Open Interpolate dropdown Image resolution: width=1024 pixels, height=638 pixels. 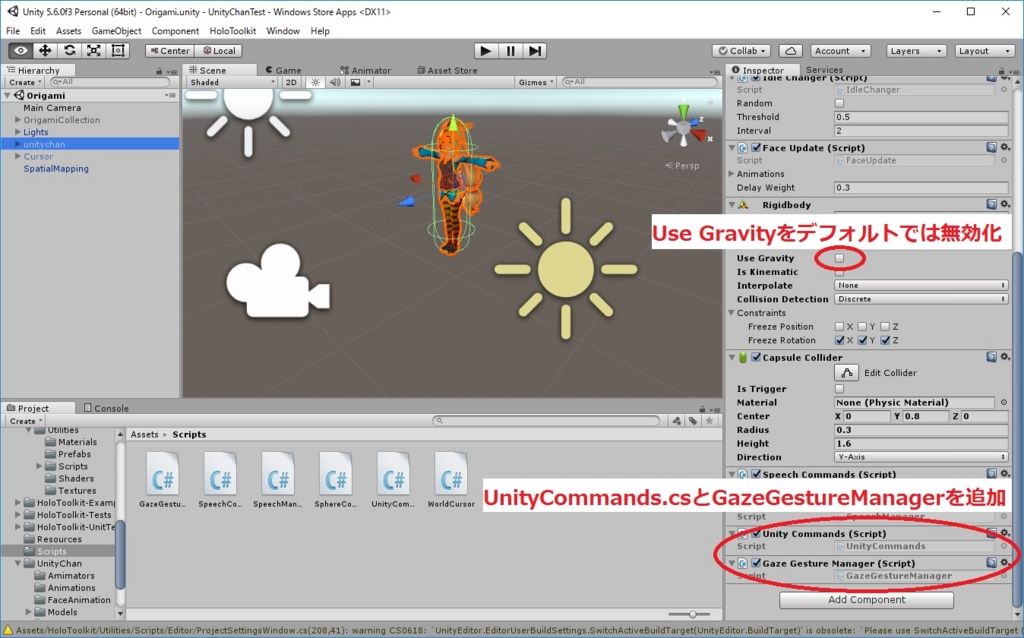921,285
